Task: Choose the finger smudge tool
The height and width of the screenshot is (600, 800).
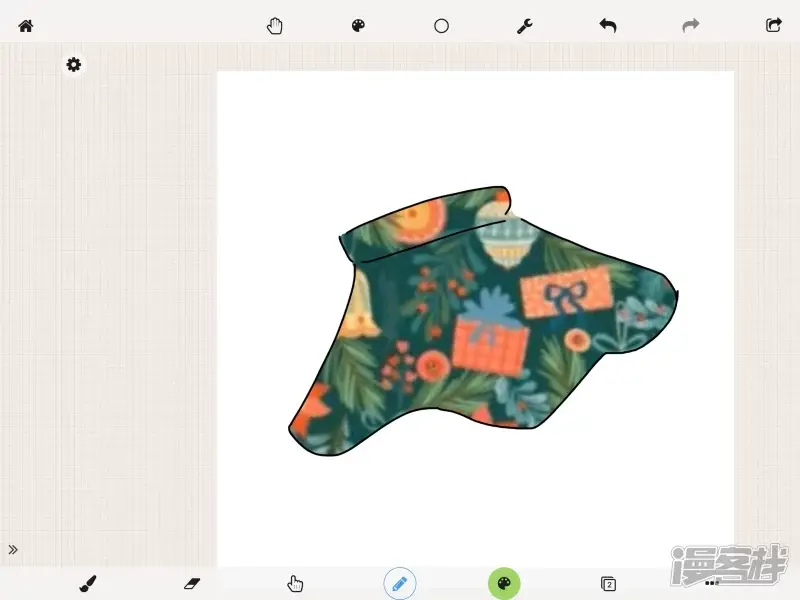Action: pyautogui.click(x=295, y=583)
